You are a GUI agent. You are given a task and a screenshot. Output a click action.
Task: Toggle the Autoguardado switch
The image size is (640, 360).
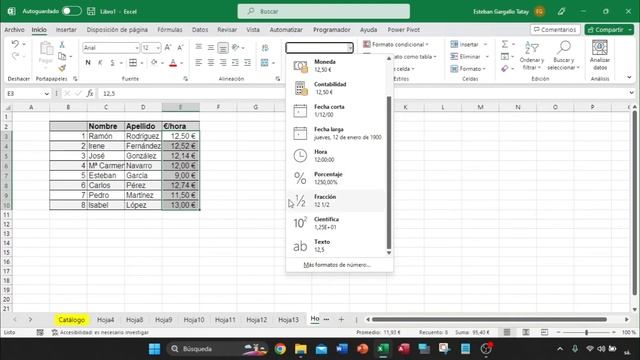click(x=71, y=11)
